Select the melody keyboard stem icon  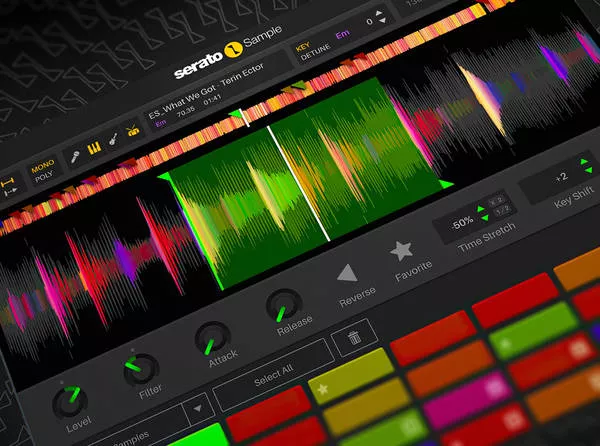(95, 150)
